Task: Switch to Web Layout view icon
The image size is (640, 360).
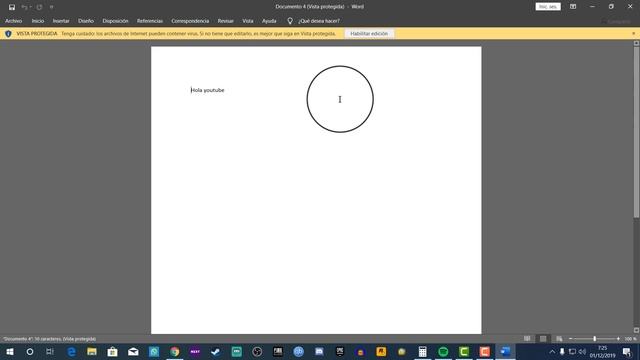Action: tap(559, 339)
